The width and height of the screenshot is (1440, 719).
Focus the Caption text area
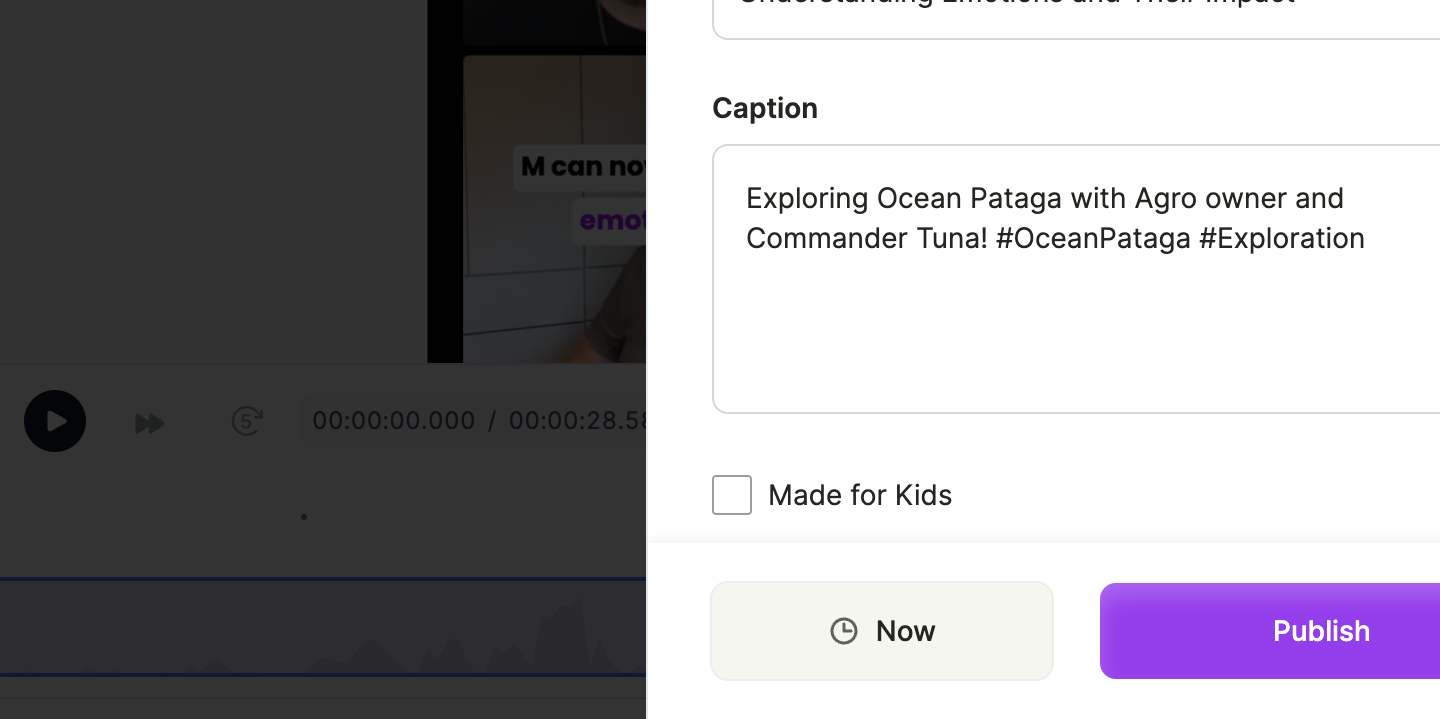pyautogui.click(x=1076, y=279)
